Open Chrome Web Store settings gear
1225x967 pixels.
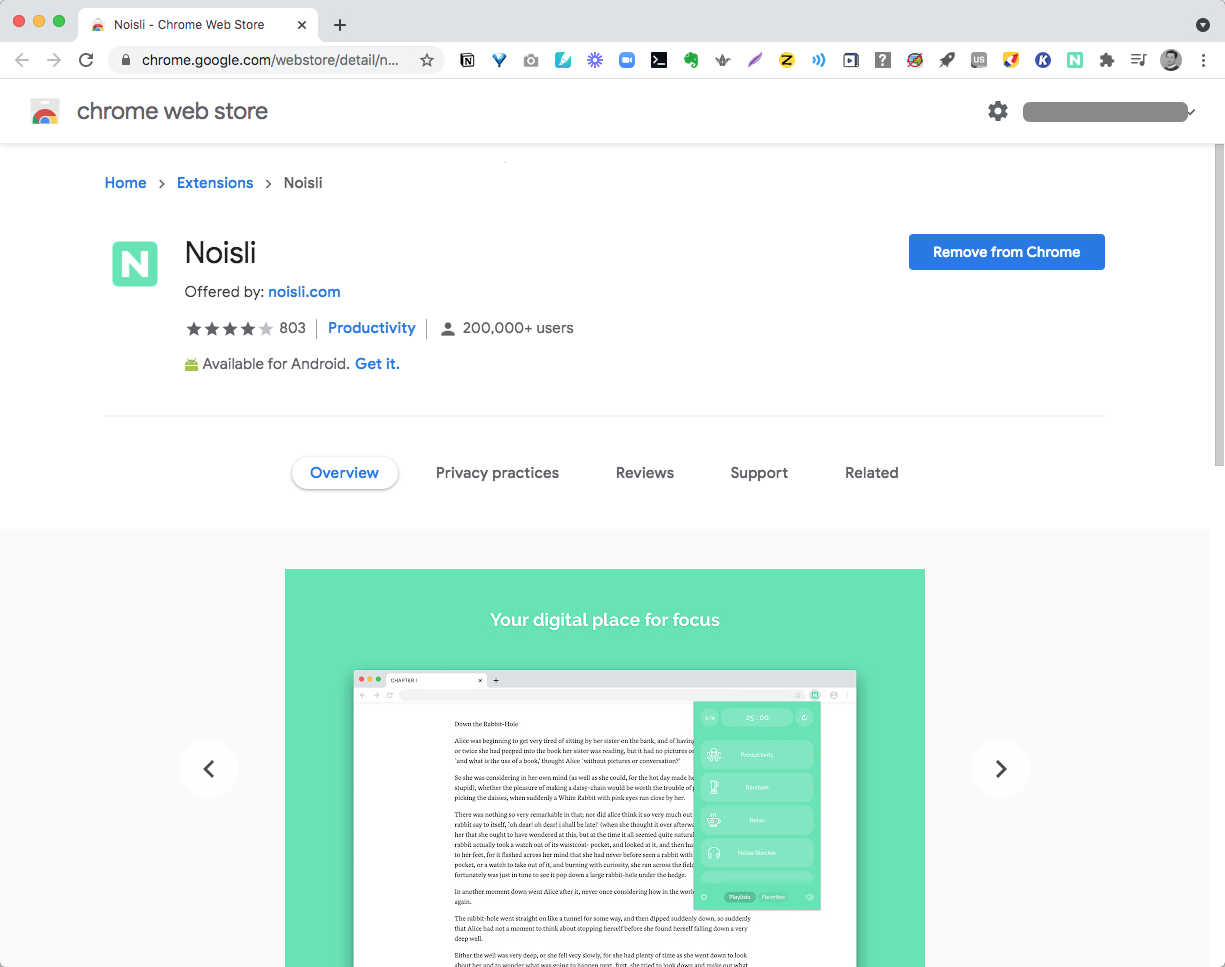(998, 111)
